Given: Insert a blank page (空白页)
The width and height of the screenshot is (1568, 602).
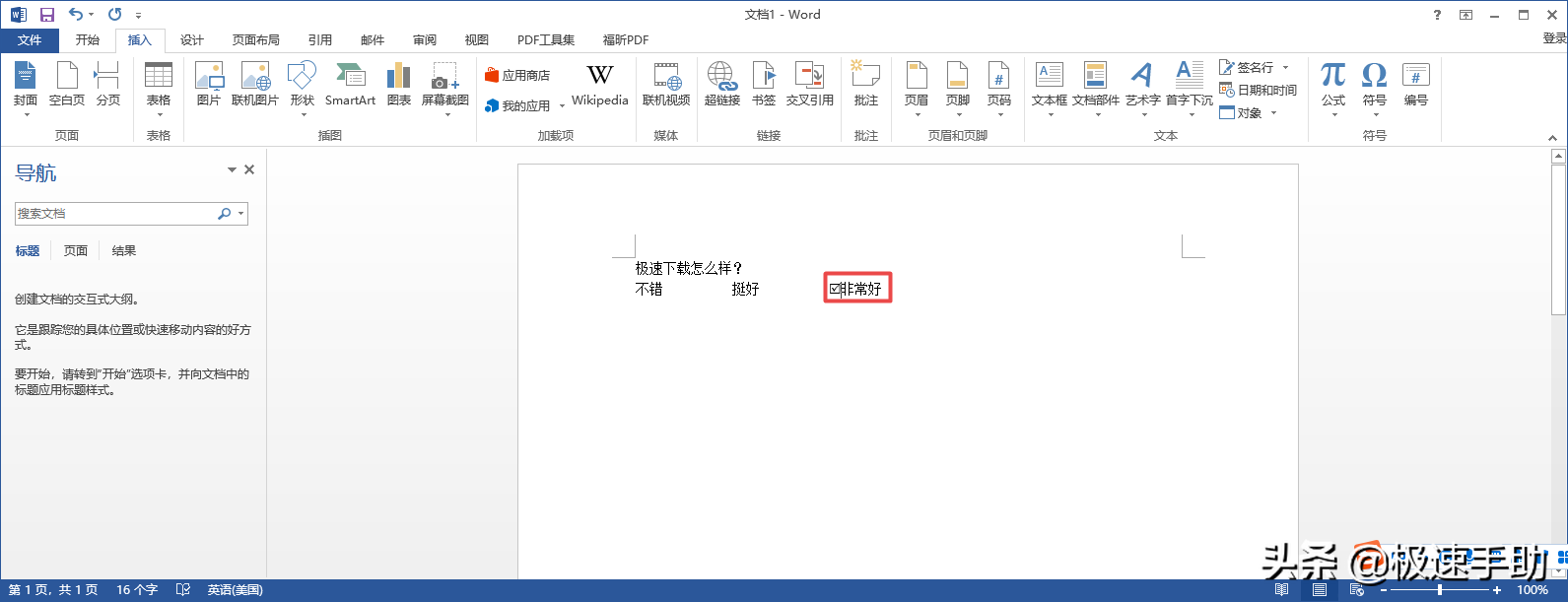Looking at the screenshot, I should click(67, 84).
